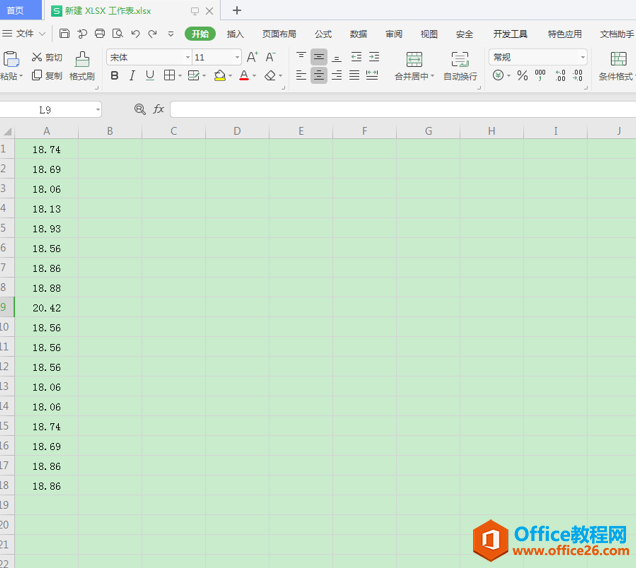
Task: Decrease font size with A- icon
Action: [271, 57]
